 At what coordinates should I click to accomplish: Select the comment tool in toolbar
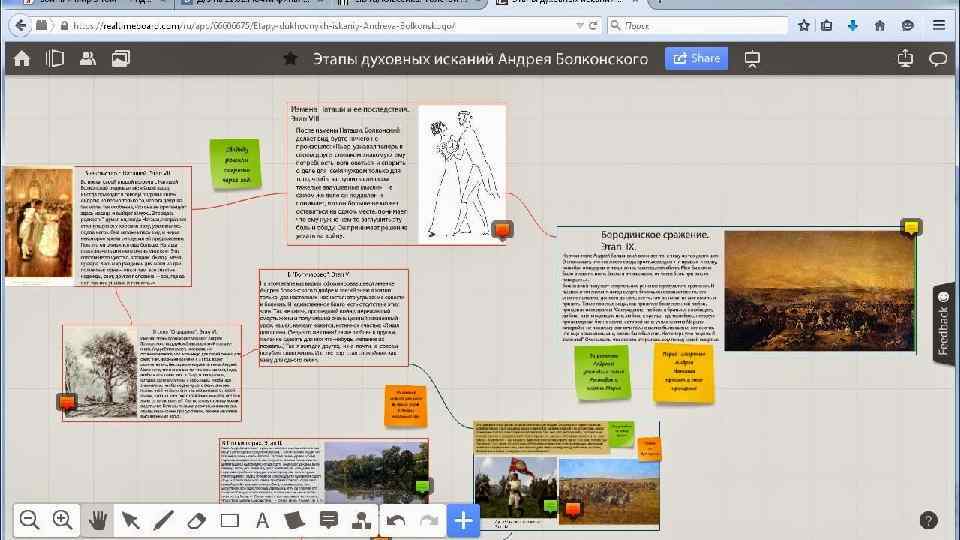(329, 520)
